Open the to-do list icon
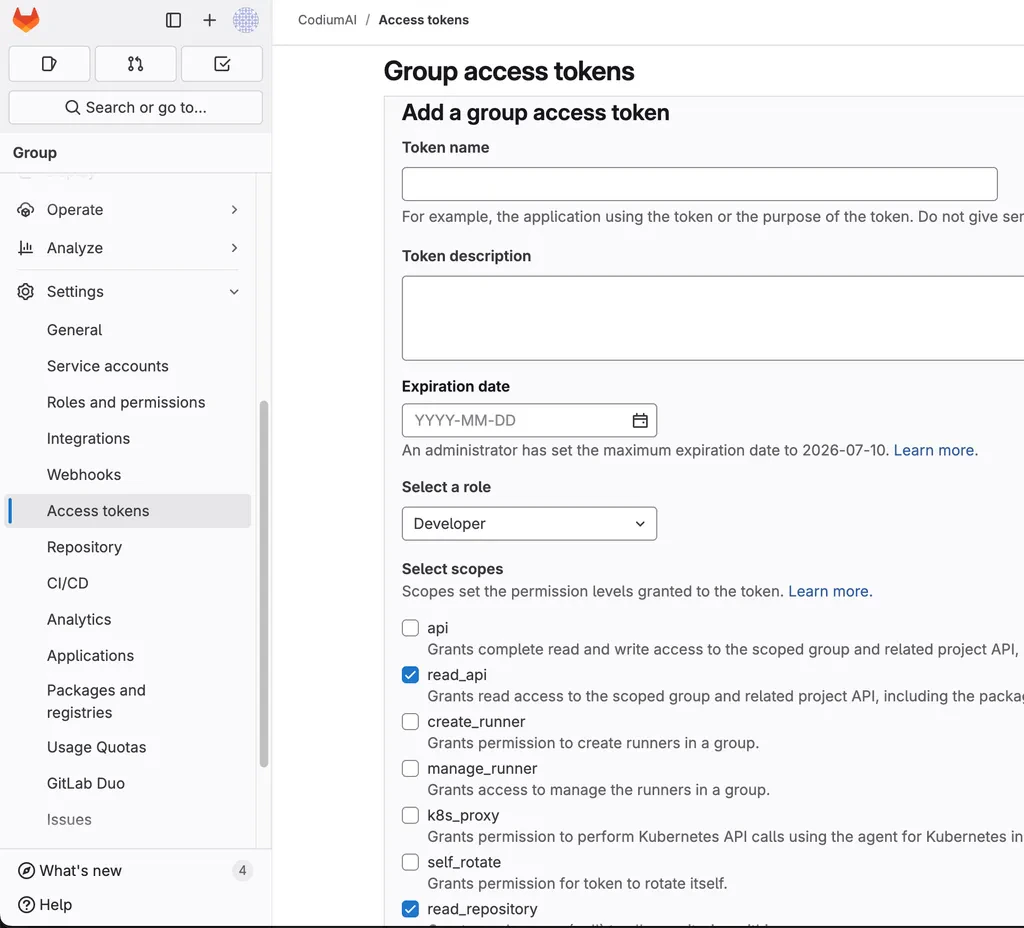1024x928 pixels. (x=221, y=63)
